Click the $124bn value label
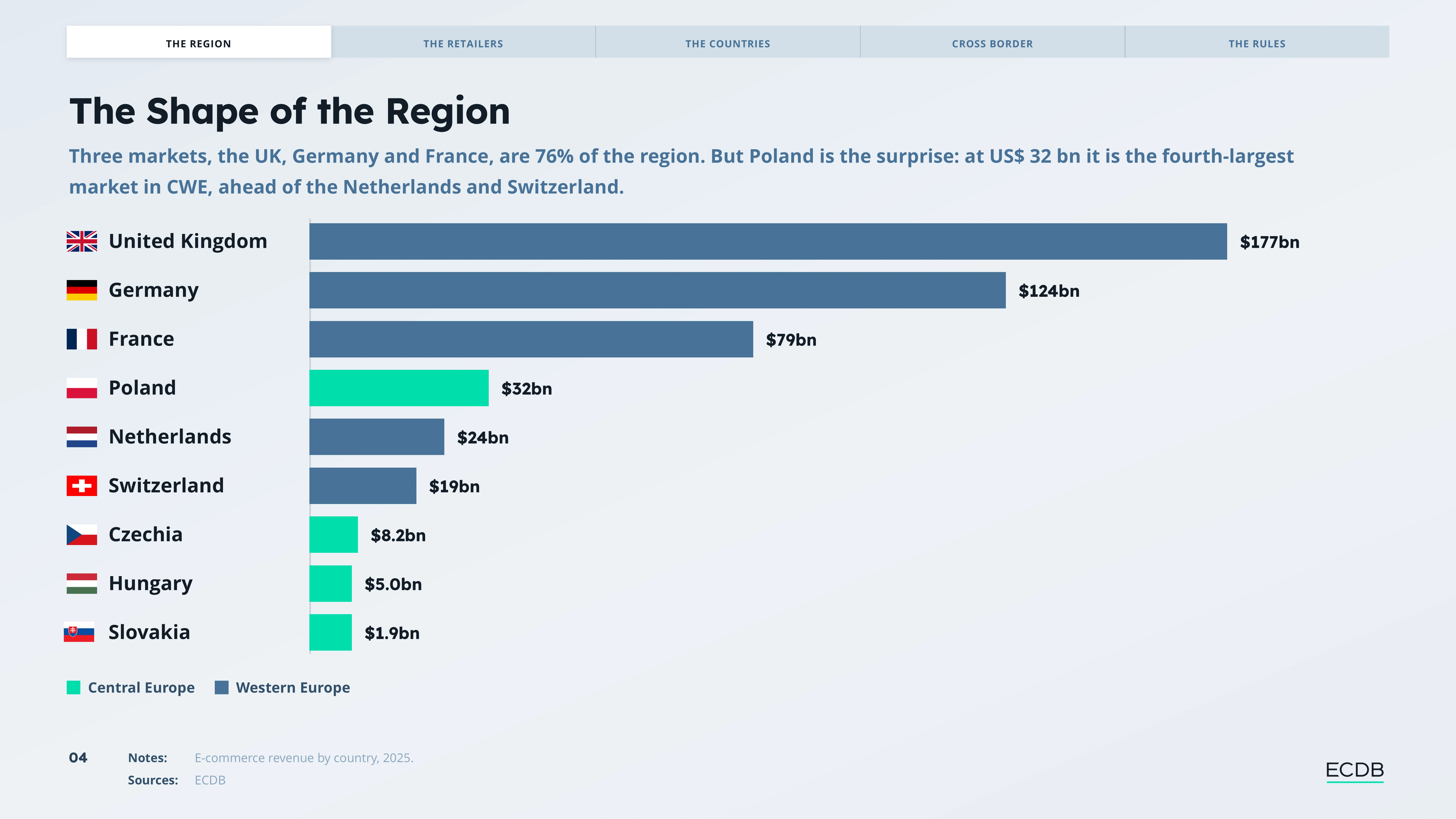This screenshot has width=1456, height=819. (1049, 291)
